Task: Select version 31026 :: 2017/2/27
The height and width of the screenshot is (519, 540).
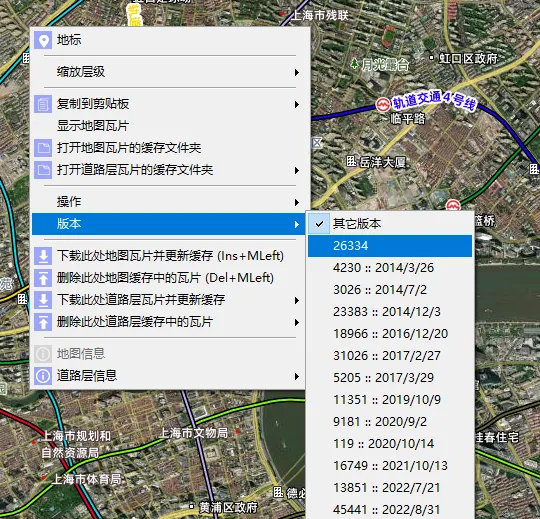Action: pos(390,356)
